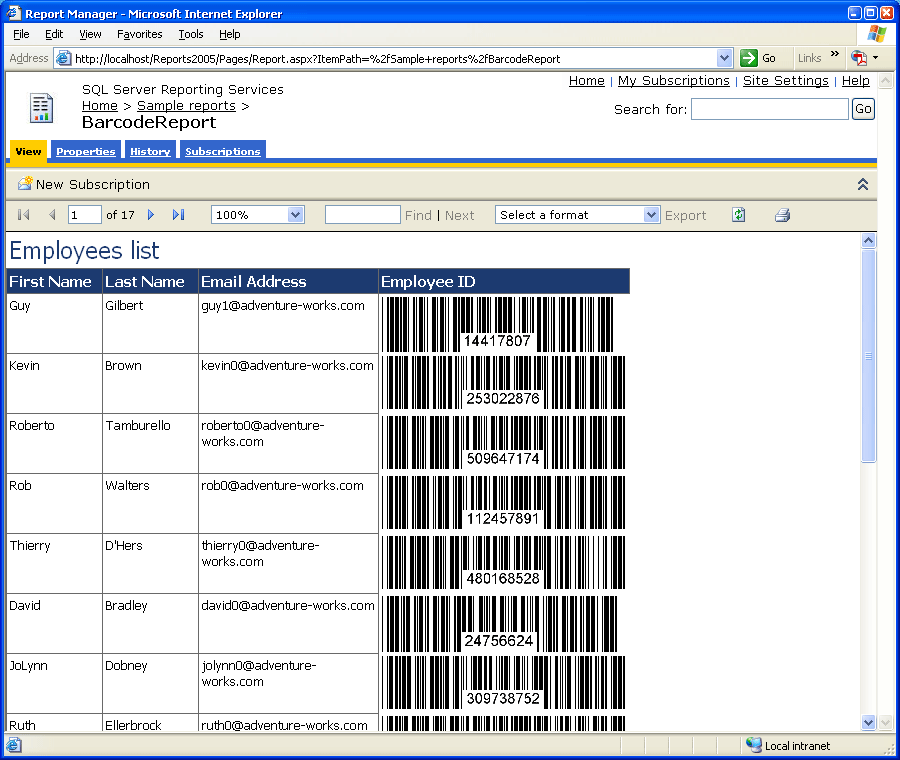Click New Subscription icon
Image resolution: width=900 pixels, height=760 pixels.
click(x=25, y=184)
